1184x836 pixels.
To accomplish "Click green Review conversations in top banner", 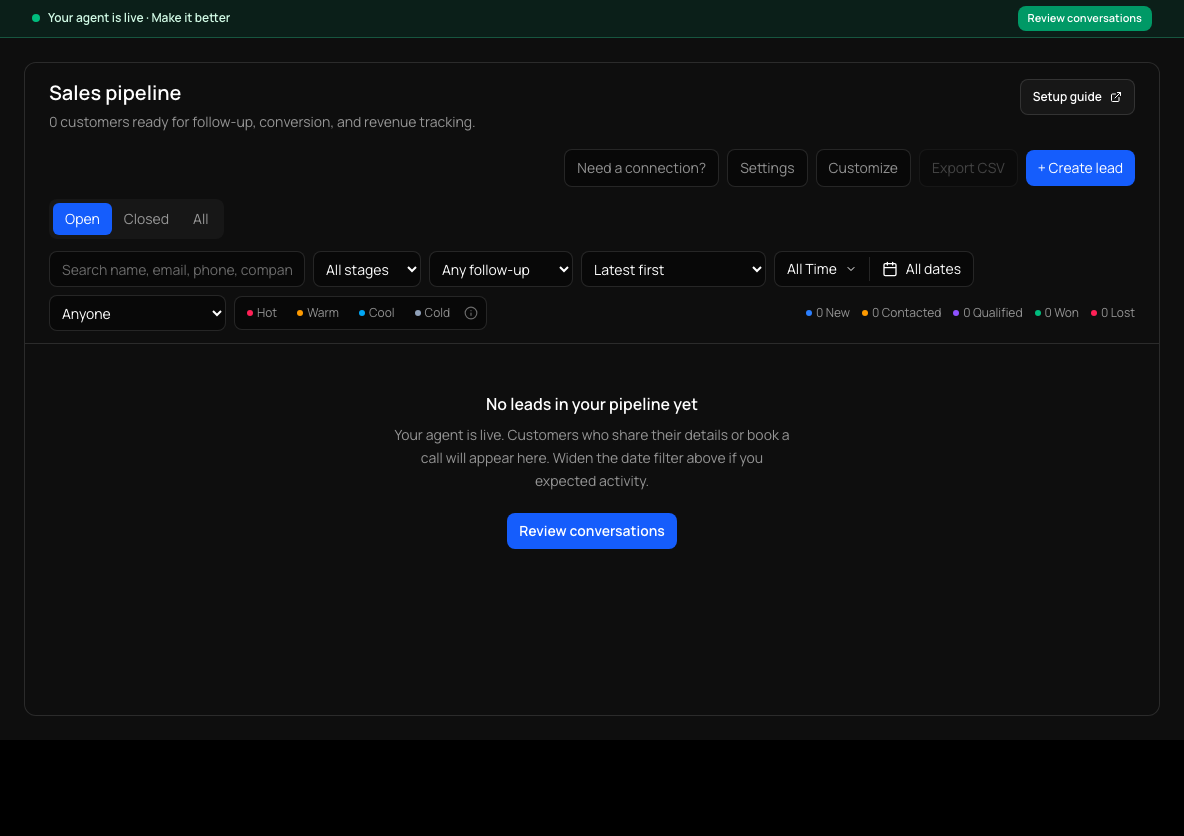I will tap(1084, 18).
